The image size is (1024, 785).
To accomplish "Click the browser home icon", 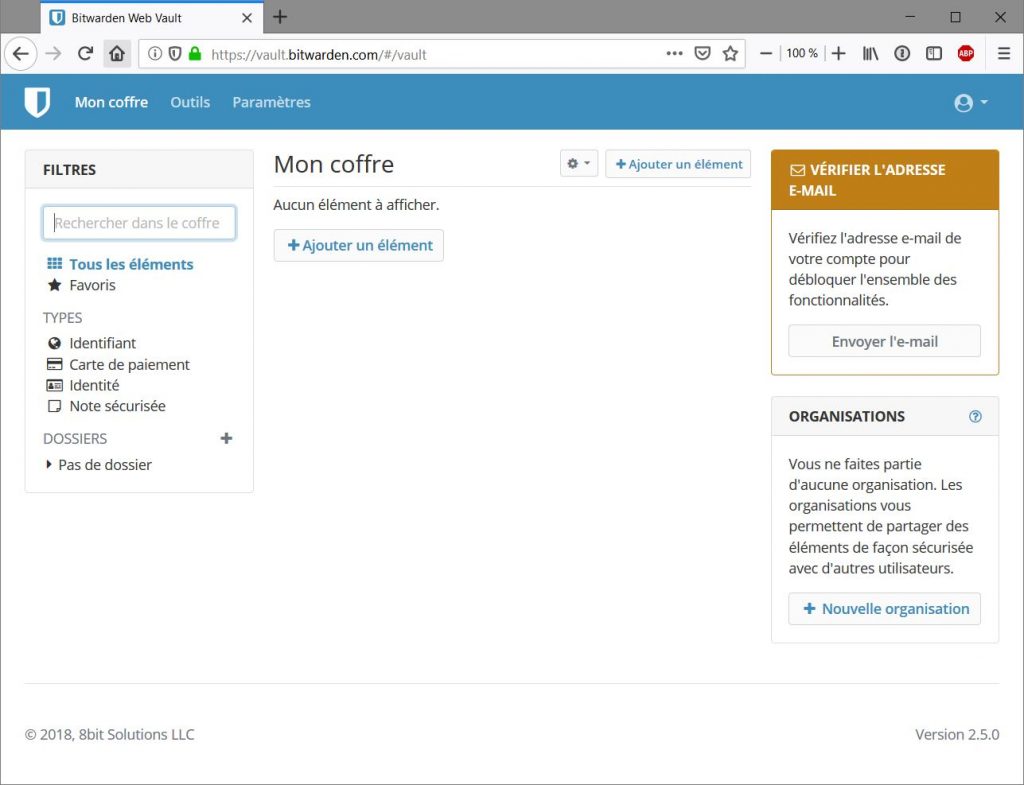I will pyautogui.click(x=117, y=54).
